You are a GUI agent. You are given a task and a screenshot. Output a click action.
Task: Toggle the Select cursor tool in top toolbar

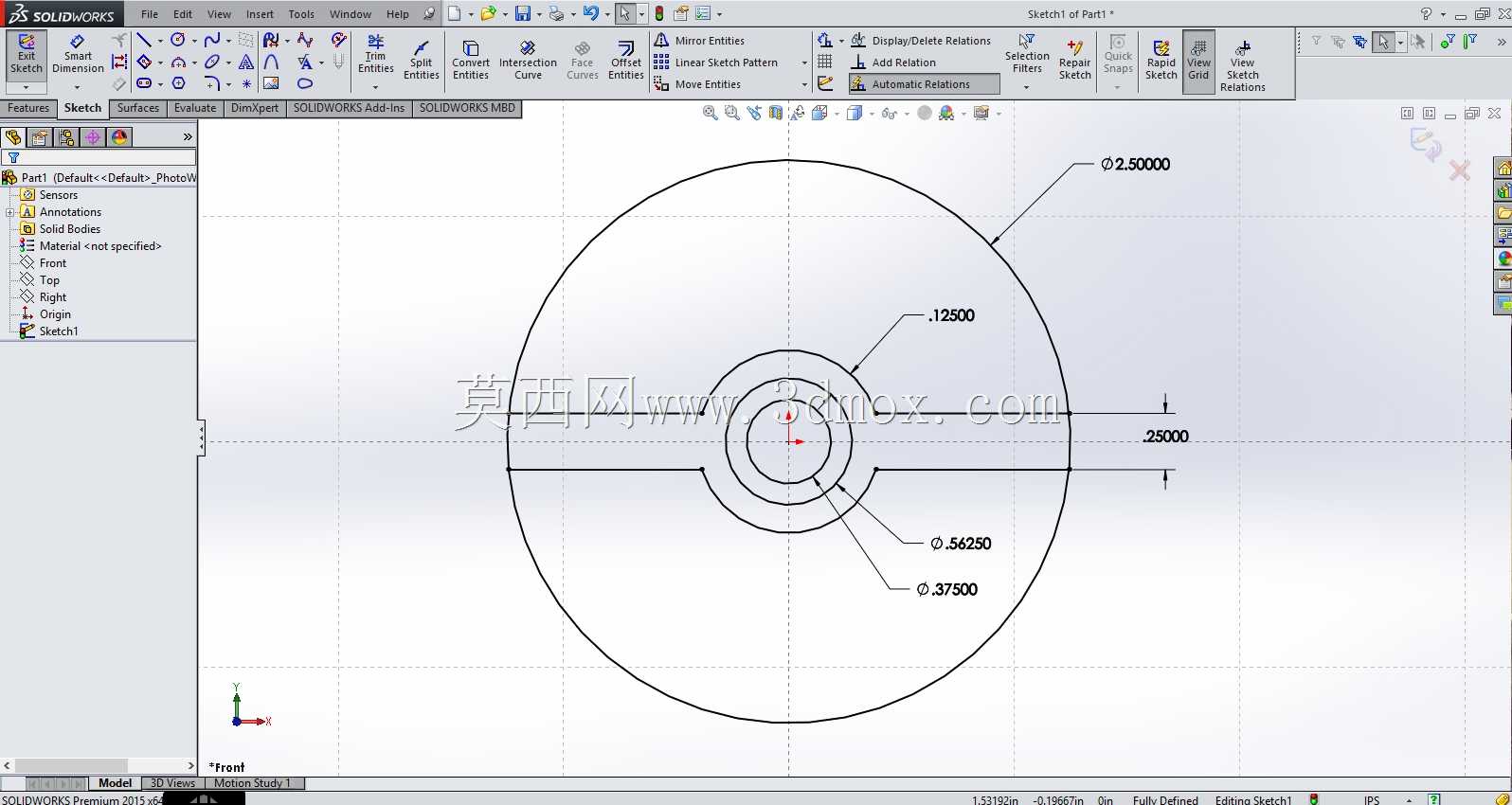coord(624,14)
